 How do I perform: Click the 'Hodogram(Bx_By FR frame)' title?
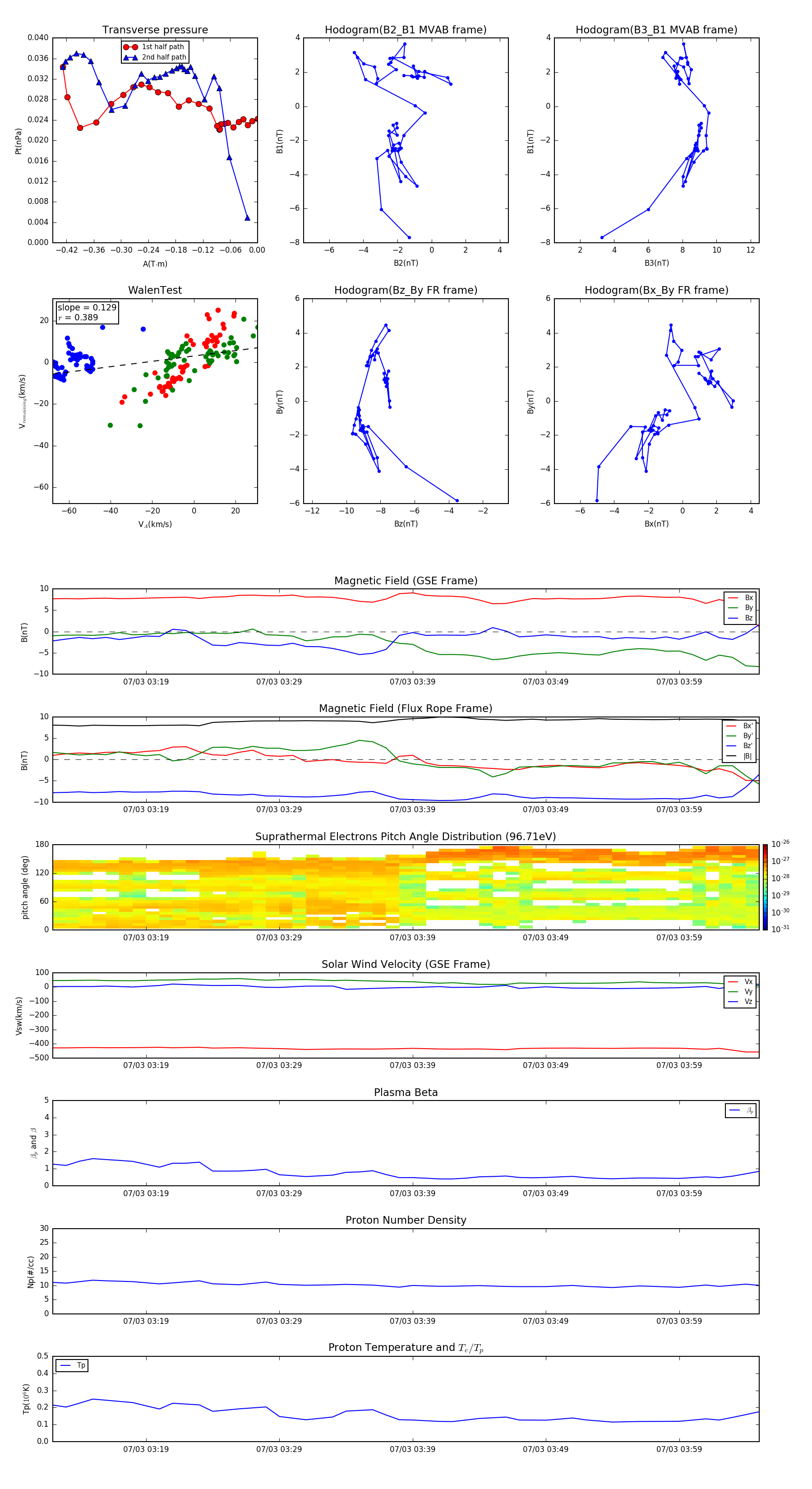tap(656, 290)
